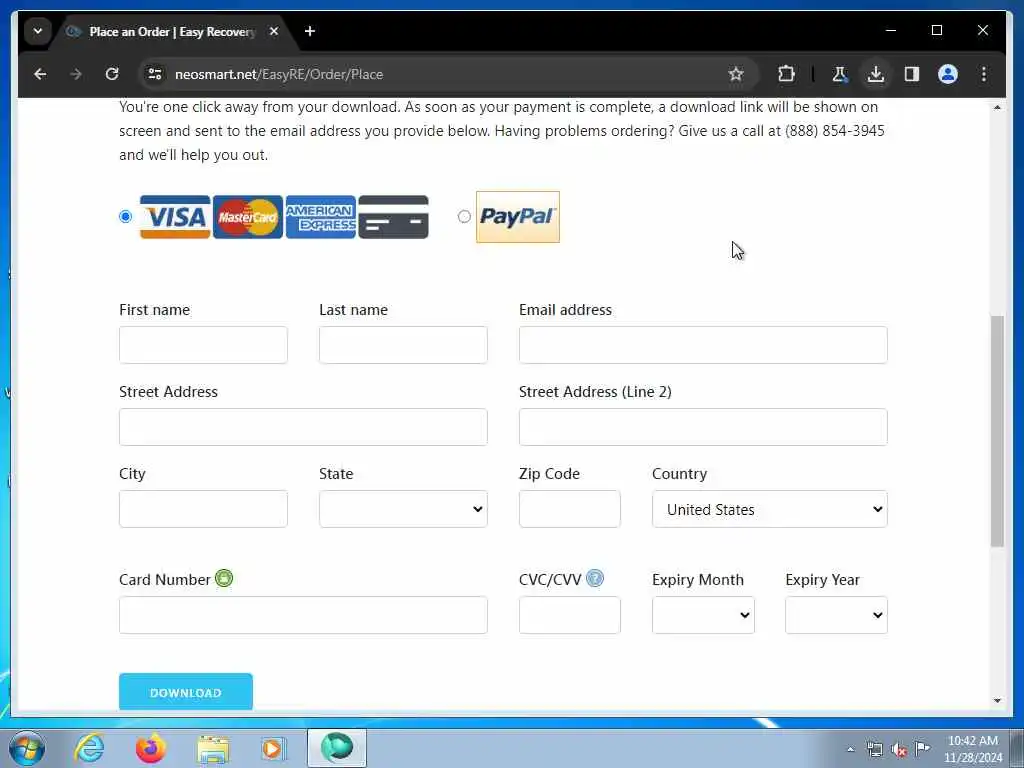The height and width of the screenshot is (768, 1024).
Task: Click the City field
Action: click(203, 509)
